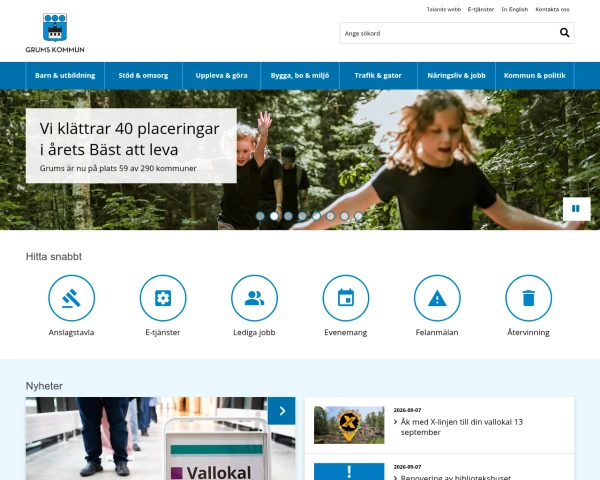Go to next news slide arrow
The image size is (600, 480).
coord(282,411)
